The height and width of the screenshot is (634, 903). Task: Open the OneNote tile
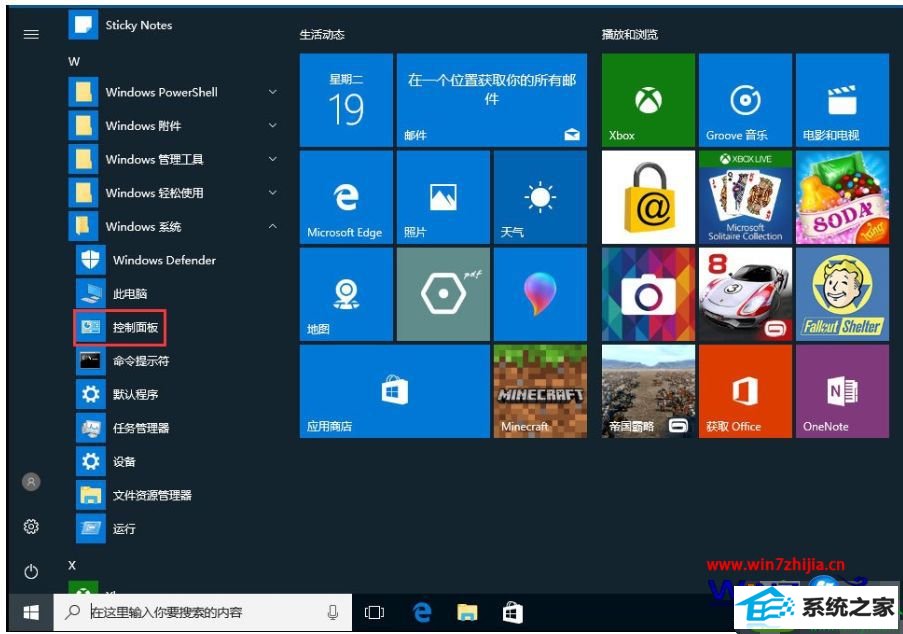click(843, 392)
